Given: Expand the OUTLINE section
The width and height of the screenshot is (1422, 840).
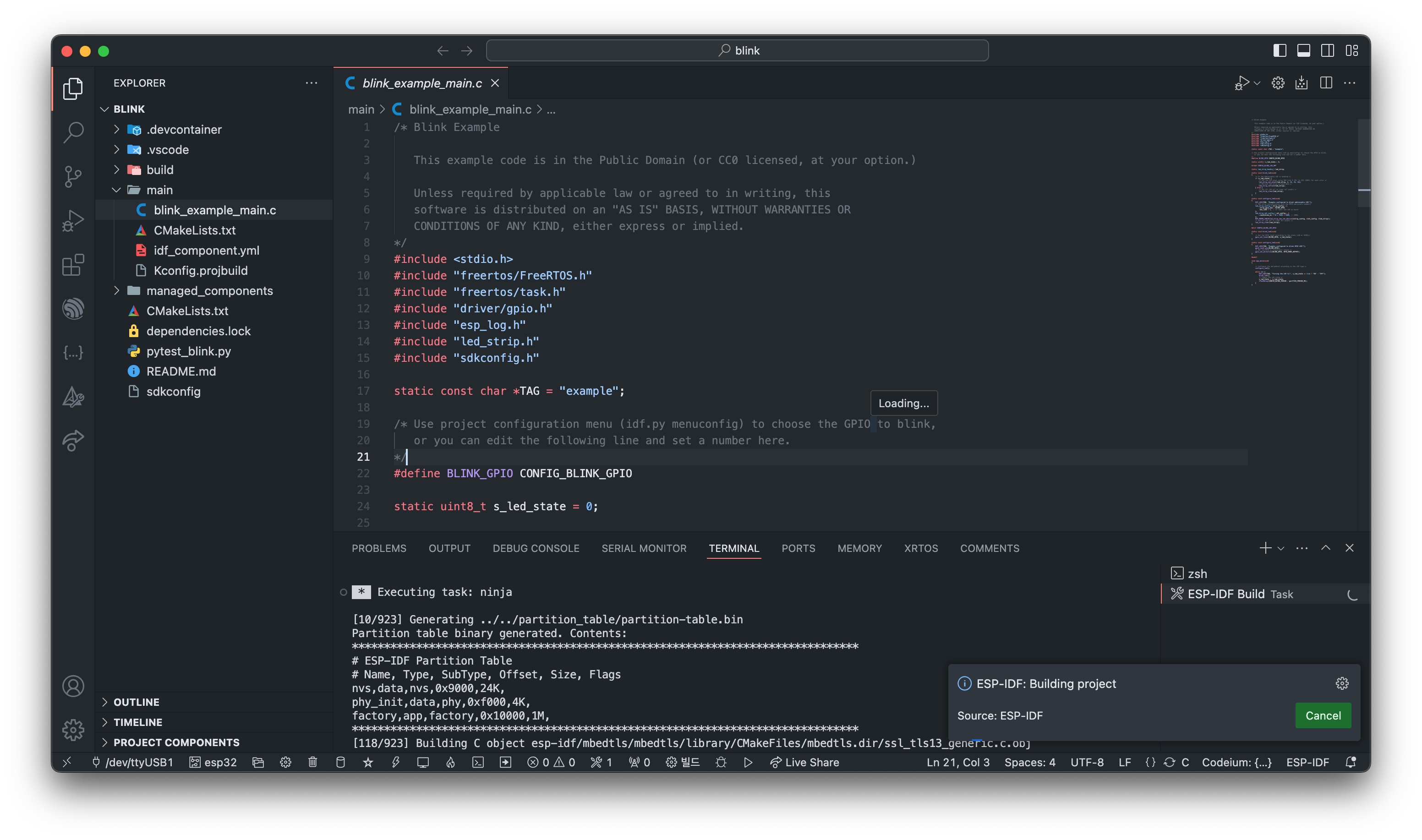Looking at the screenshot, I should coord(136,702).
